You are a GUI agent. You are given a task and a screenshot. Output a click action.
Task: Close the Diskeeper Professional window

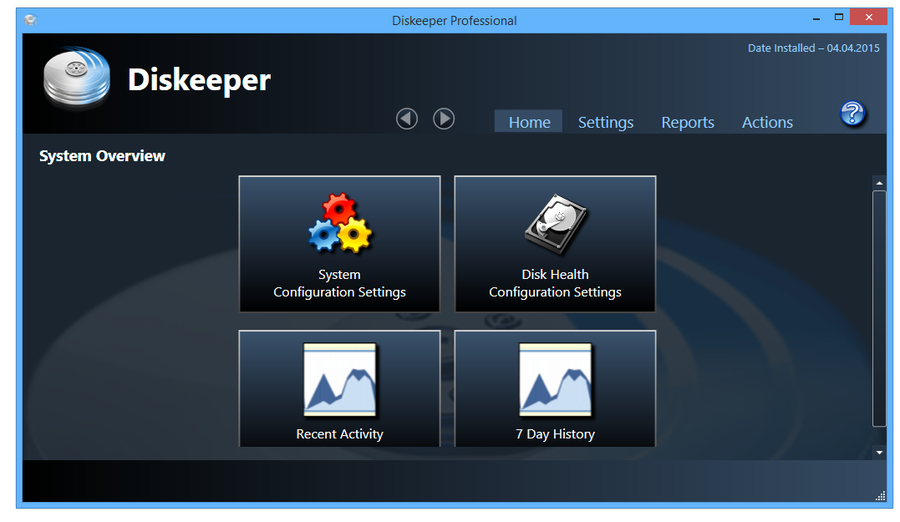click(x=868, y=17)
